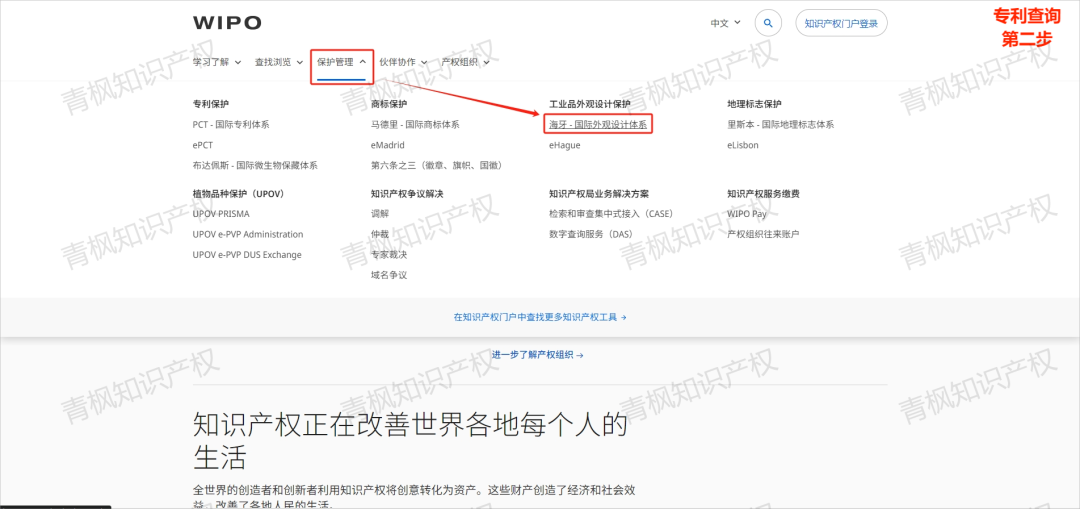Open the 中文 language dropdown
1080x509 pixels.
point(726,23)
